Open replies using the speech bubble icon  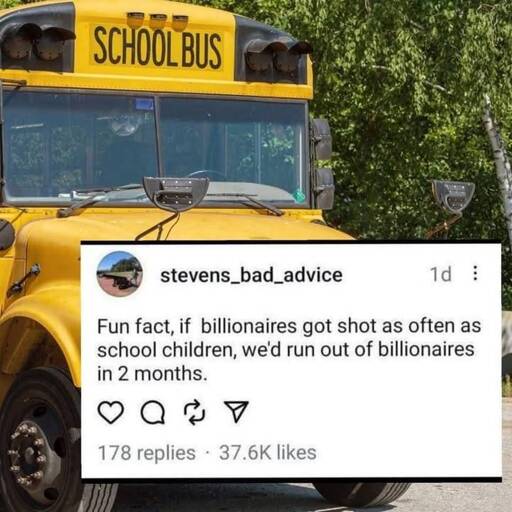click(x=153, y=413)
